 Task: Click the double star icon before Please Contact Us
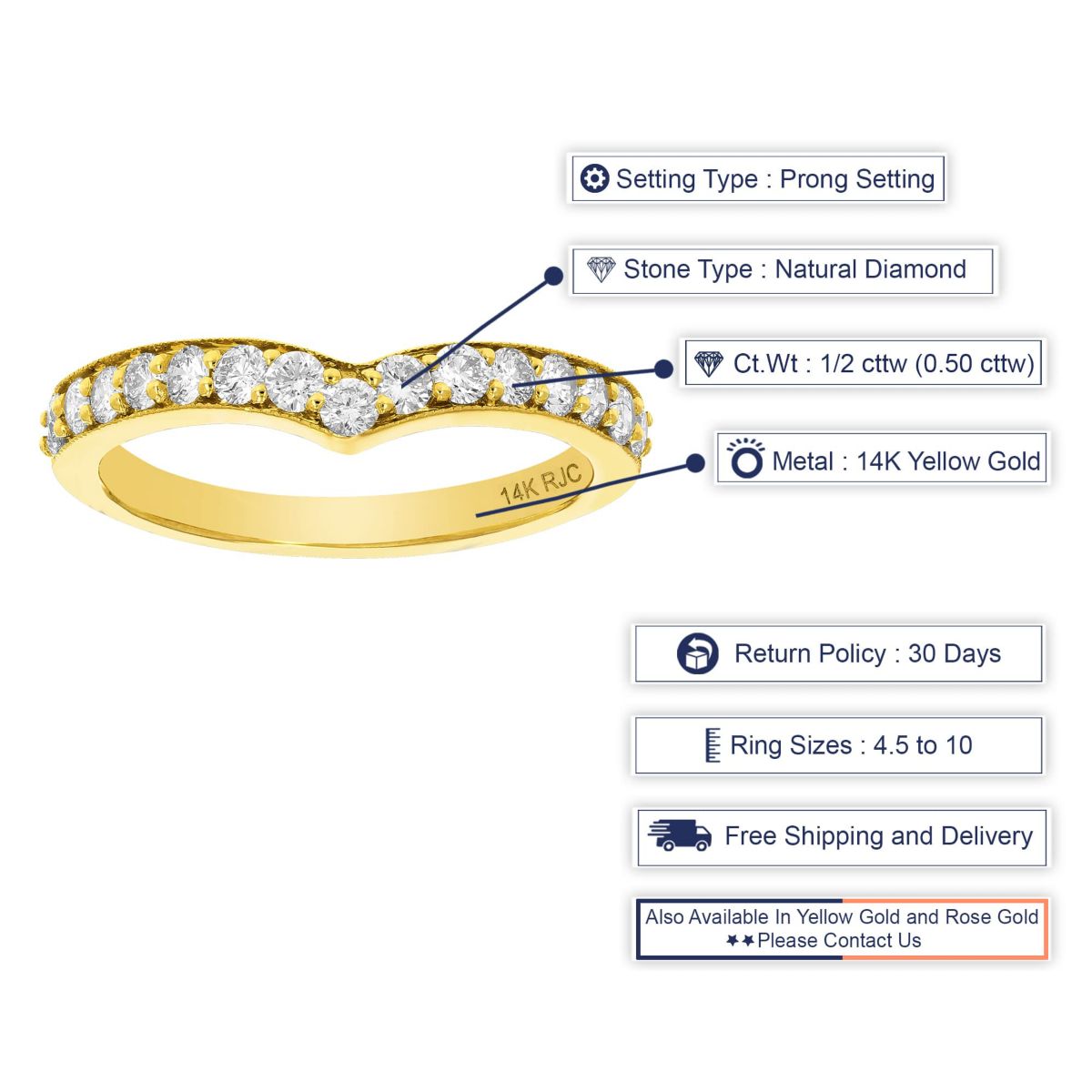(x=740, y=941)
